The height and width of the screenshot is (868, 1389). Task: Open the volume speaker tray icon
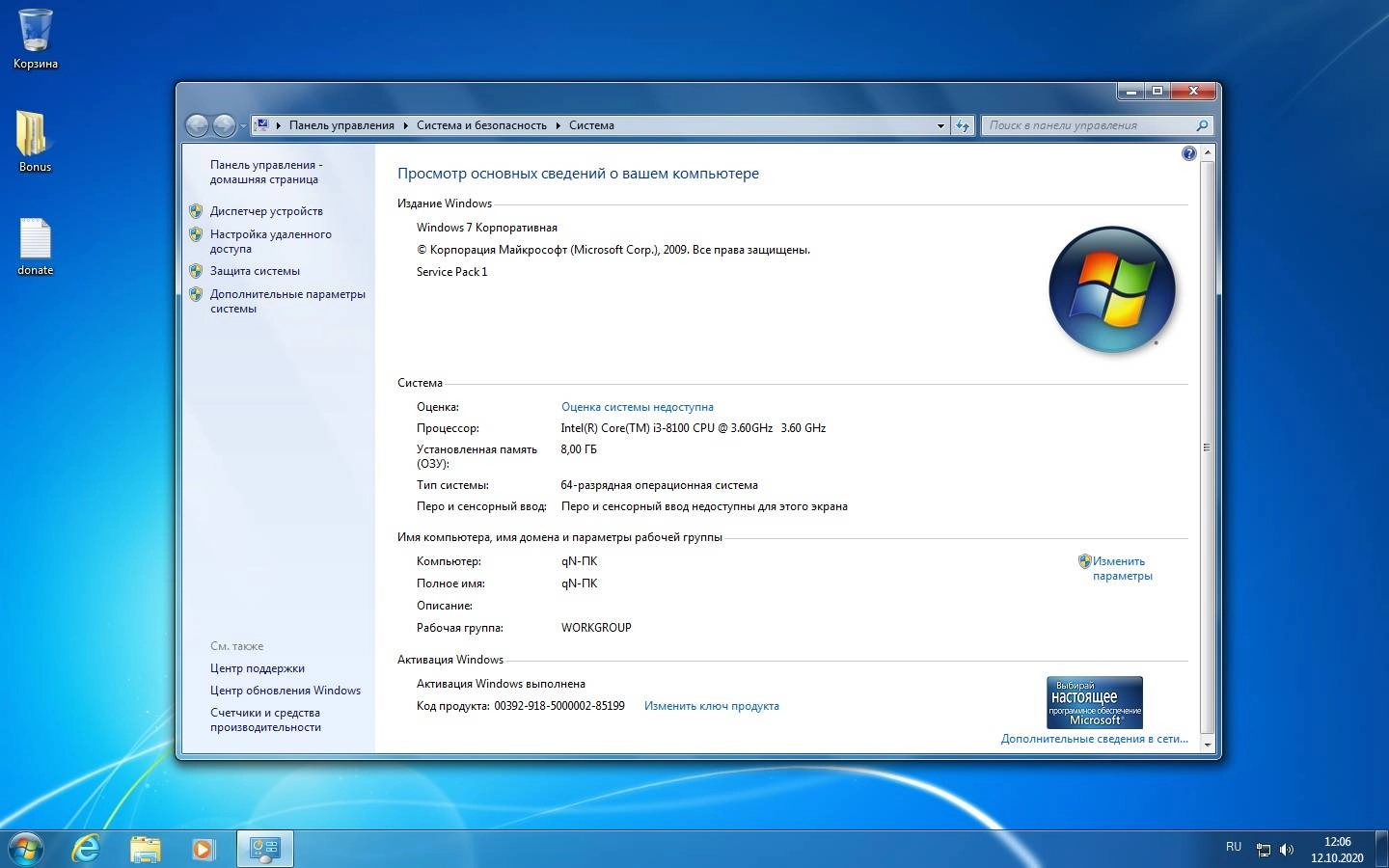[1286, 850]
